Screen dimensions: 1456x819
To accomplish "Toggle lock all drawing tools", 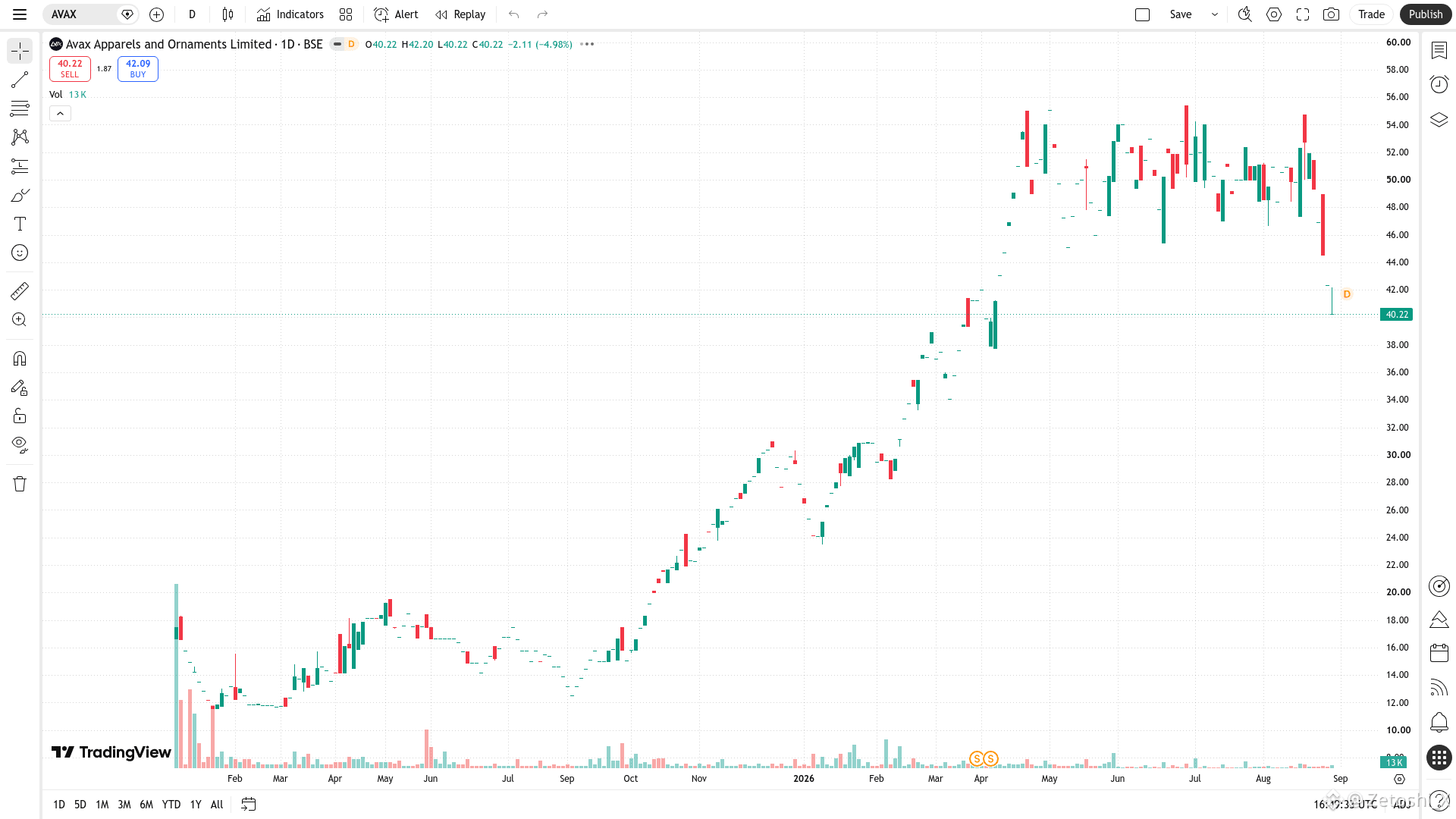I will [x=20, y=416].
